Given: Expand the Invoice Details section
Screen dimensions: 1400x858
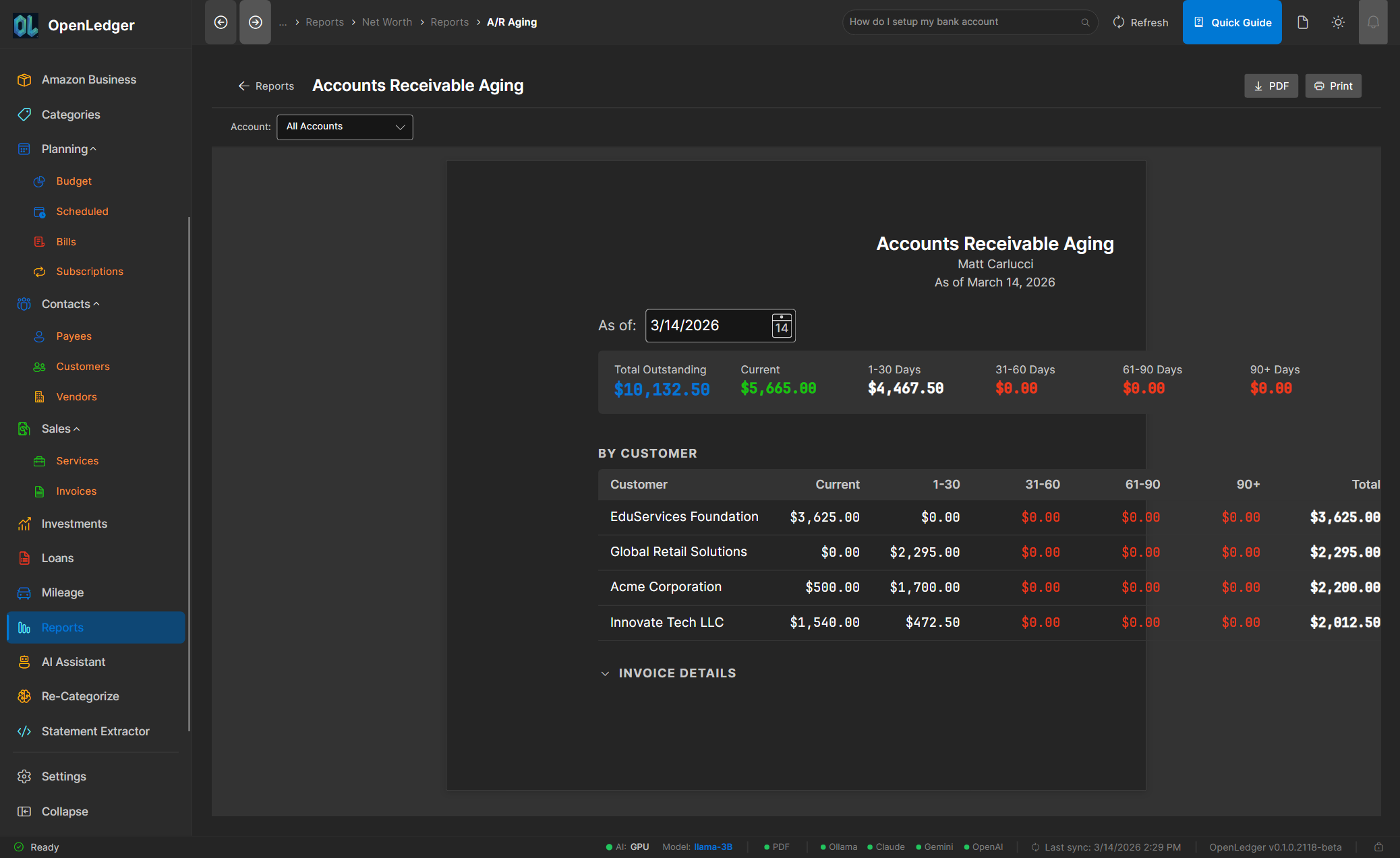Looking at the screenshot, I should point(605,673).
